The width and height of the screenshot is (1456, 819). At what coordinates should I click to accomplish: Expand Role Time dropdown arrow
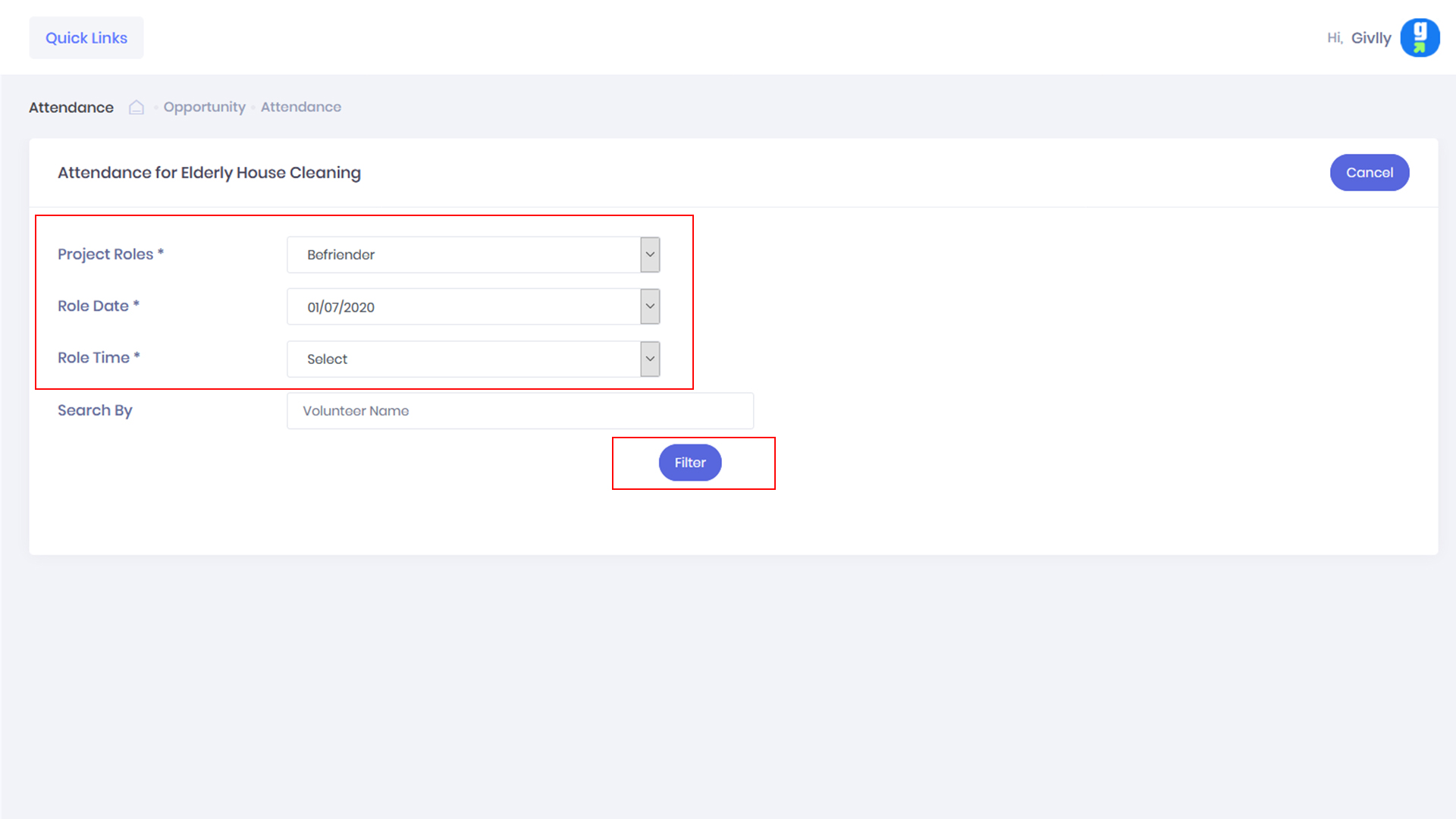(x=650, y=359)
